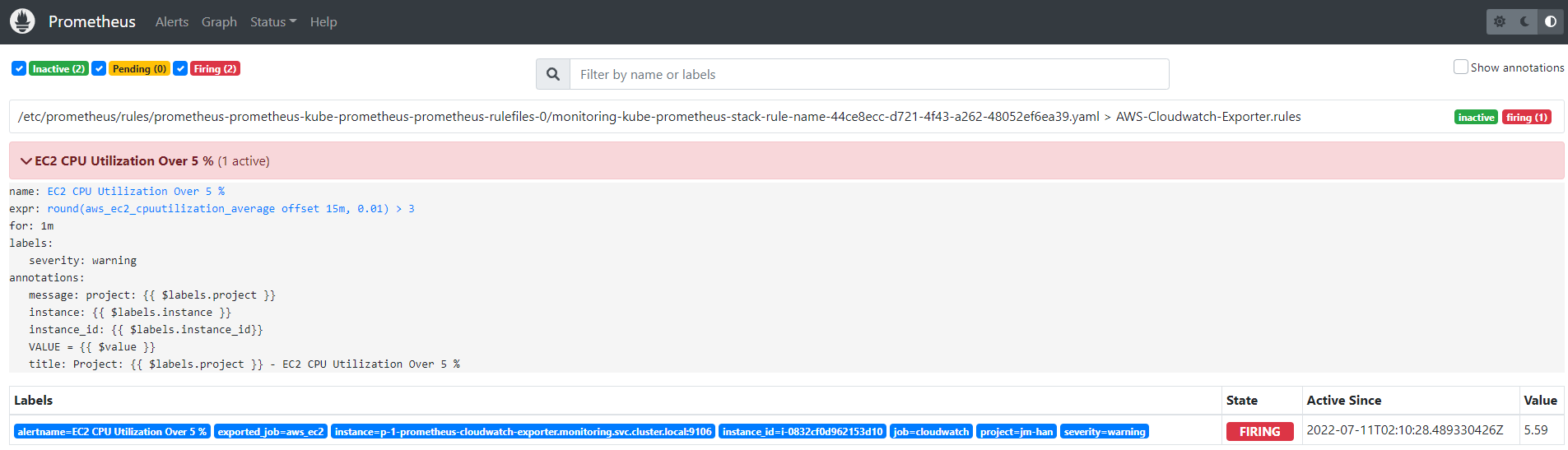The image size is (1568, 450).
Task: Open alert name link EC2 CPU Utilization Over 5 %
Action: tap(136, 191)
